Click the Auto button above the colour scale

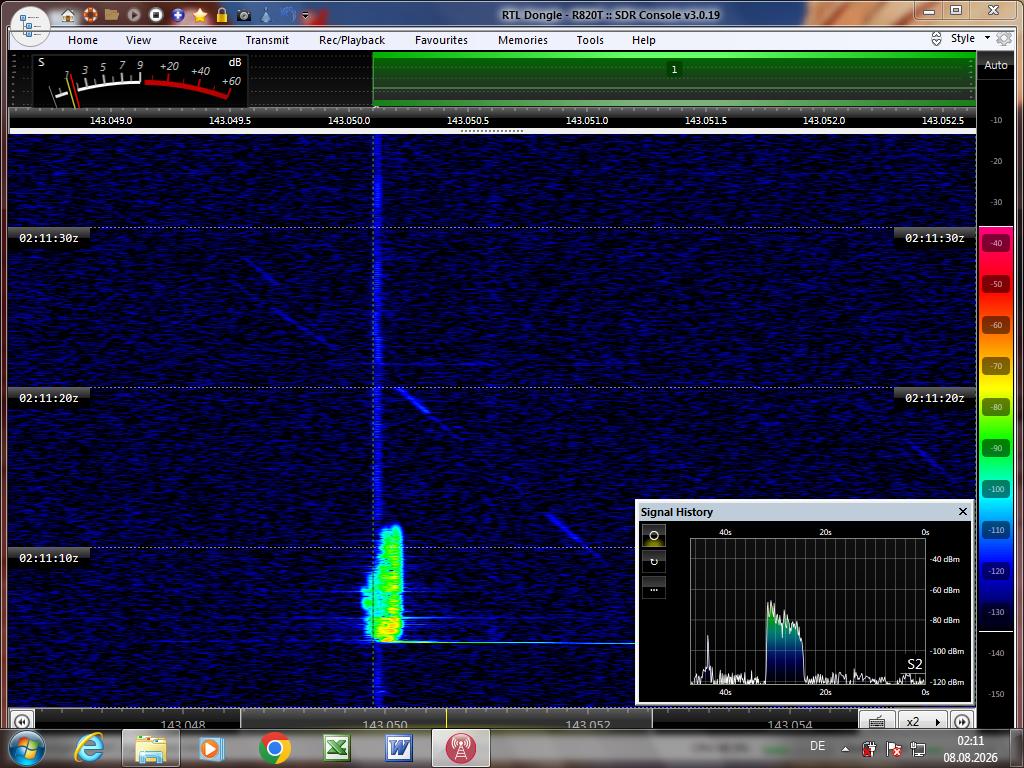[995, 65]
